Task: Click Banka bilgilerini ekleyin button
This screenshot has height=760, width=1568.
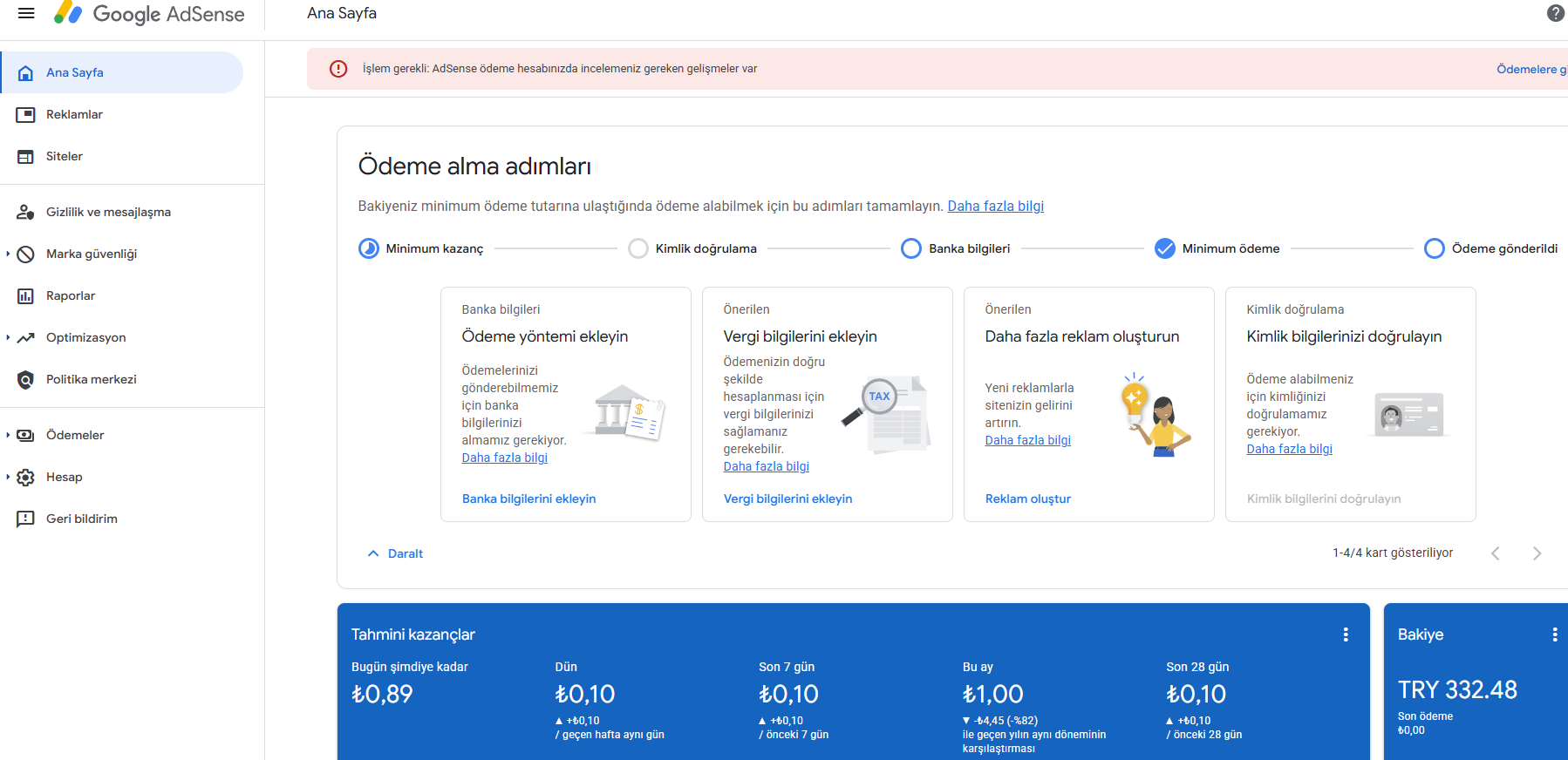Action: (x=529, y=499)
